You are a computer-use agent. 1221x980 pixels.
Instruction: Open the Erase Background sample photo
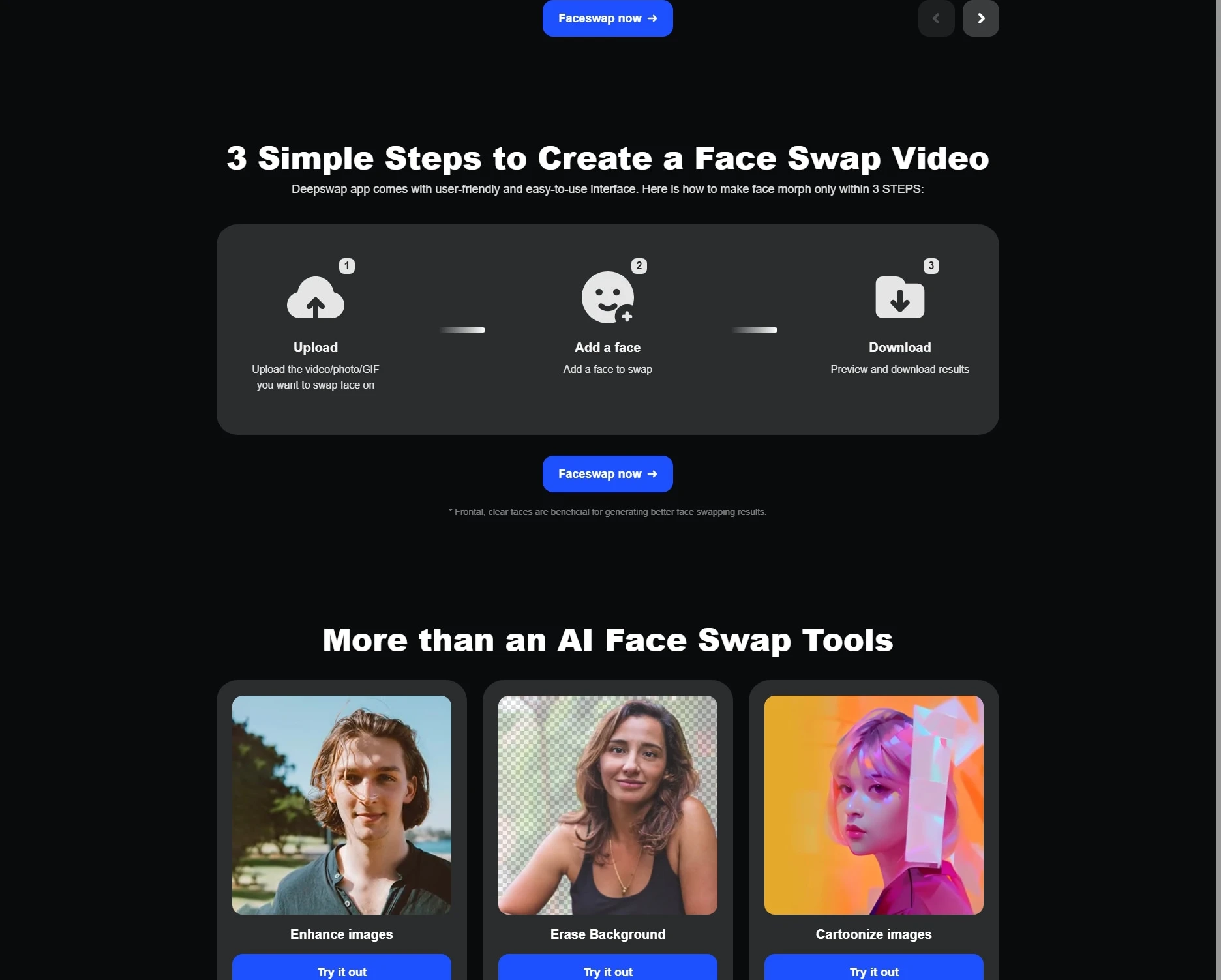[x=608, y=805]
